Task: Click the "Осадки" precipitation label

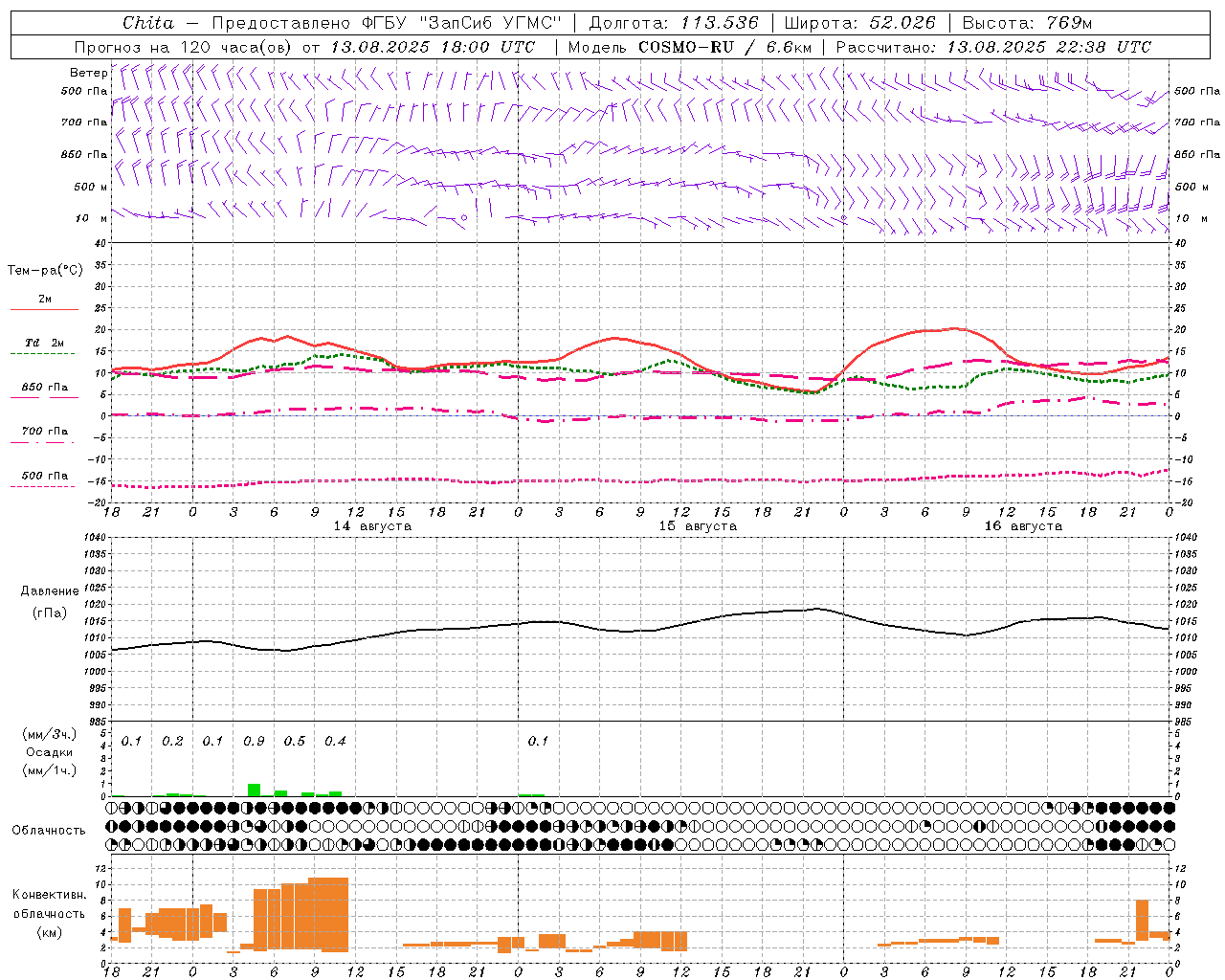Action: (49, 752)
